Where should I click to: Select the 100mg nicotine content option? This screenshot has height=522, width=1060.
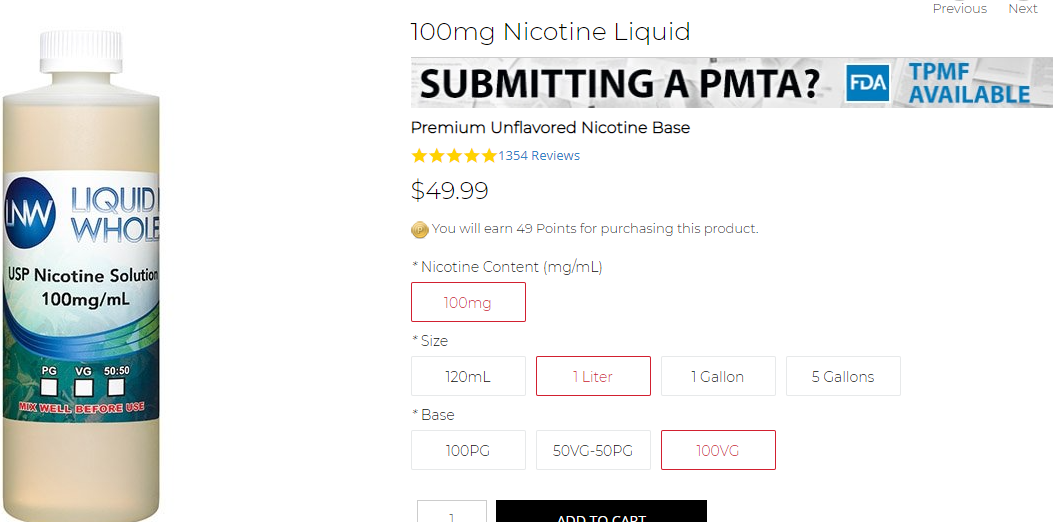coord(468,302)
